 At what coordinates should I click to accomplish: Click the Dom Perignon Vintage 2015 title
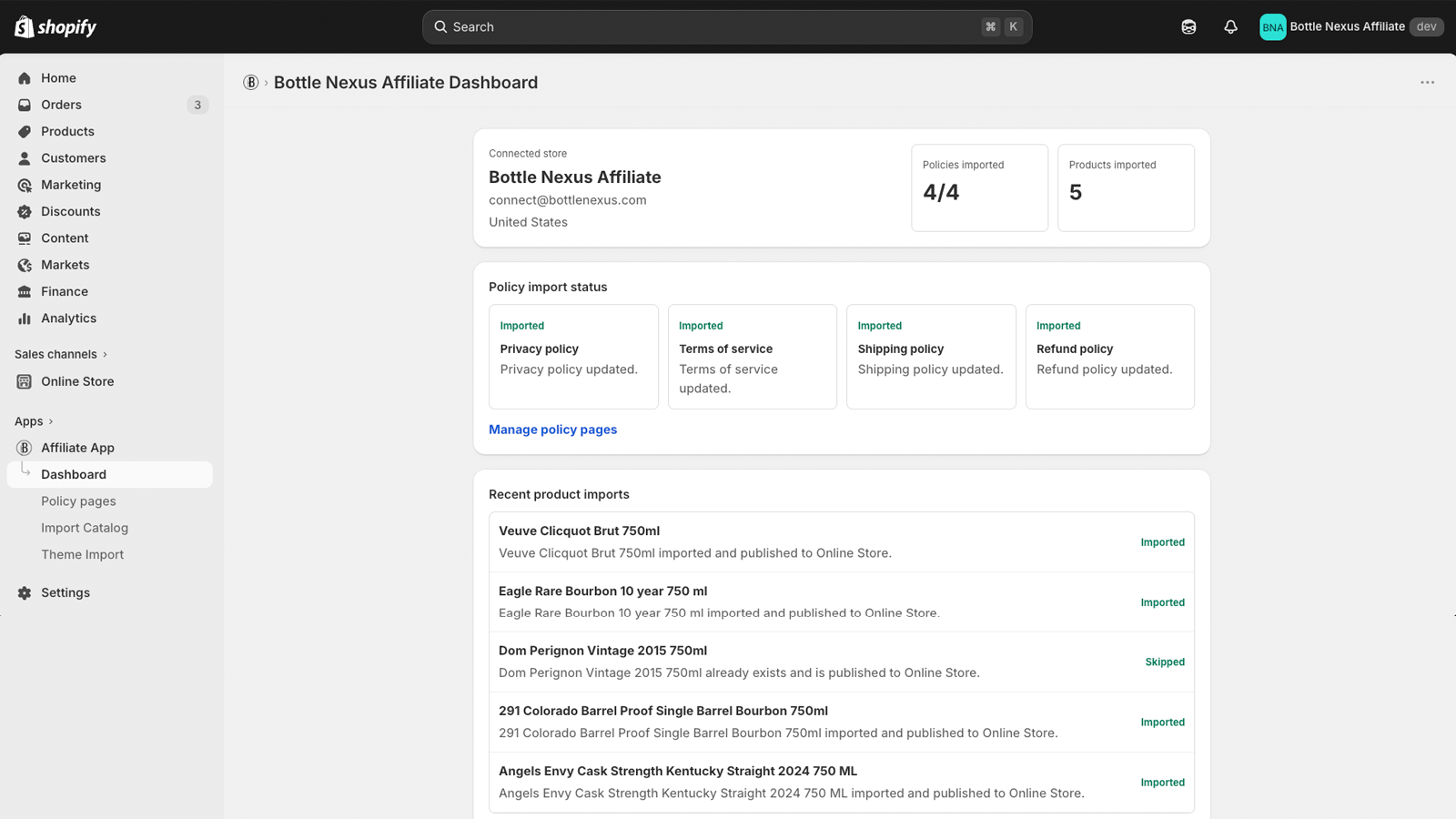pyautogui.click(x=602, y=651)
